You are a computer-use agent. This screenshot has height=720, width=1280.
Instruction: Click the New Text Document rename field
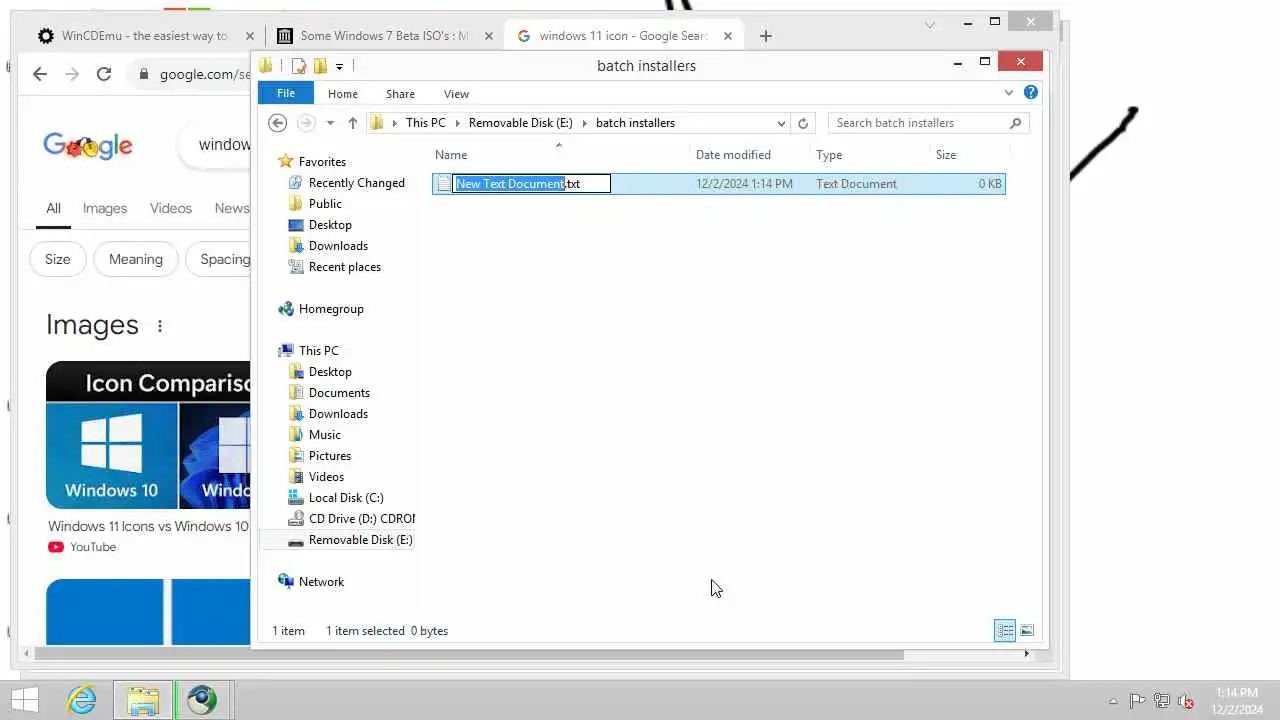click(532, 184)
